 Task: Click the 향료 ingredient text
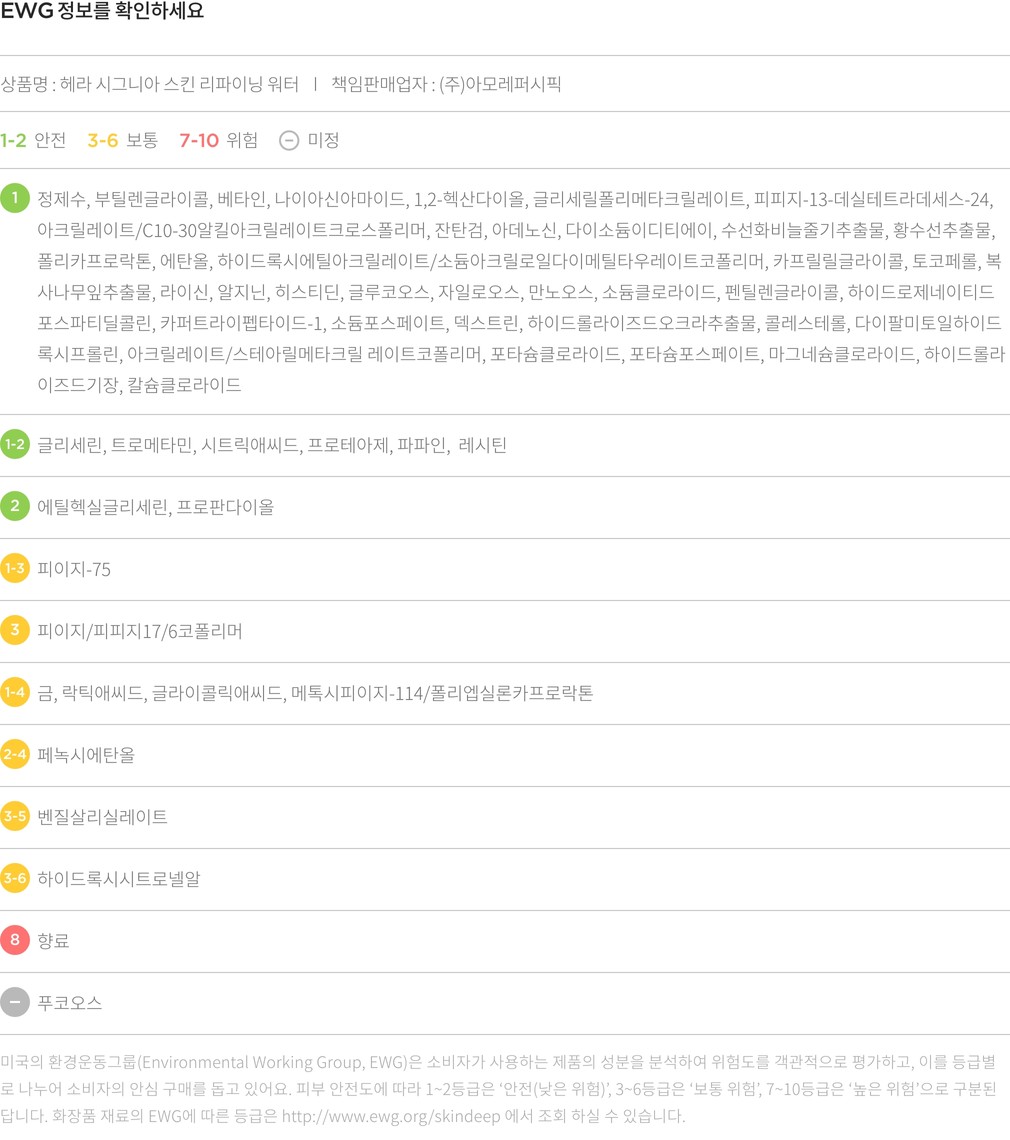pyautogui.click(x=53, y=941)
